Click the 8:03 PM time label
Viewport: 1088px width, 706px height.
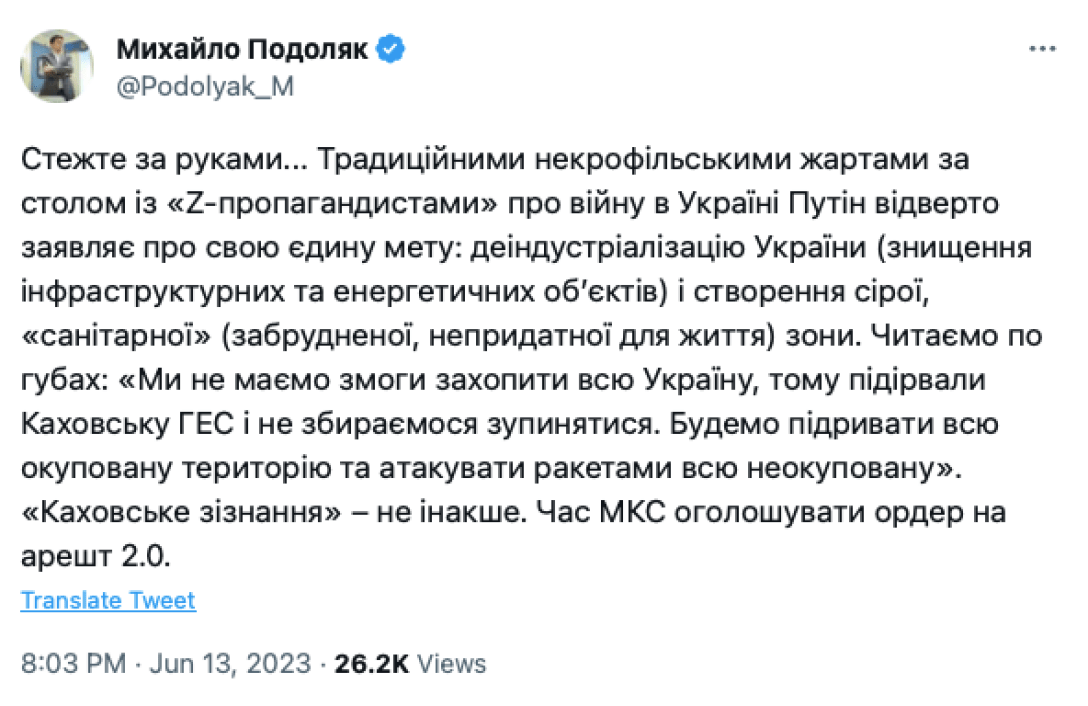[76, 663]
